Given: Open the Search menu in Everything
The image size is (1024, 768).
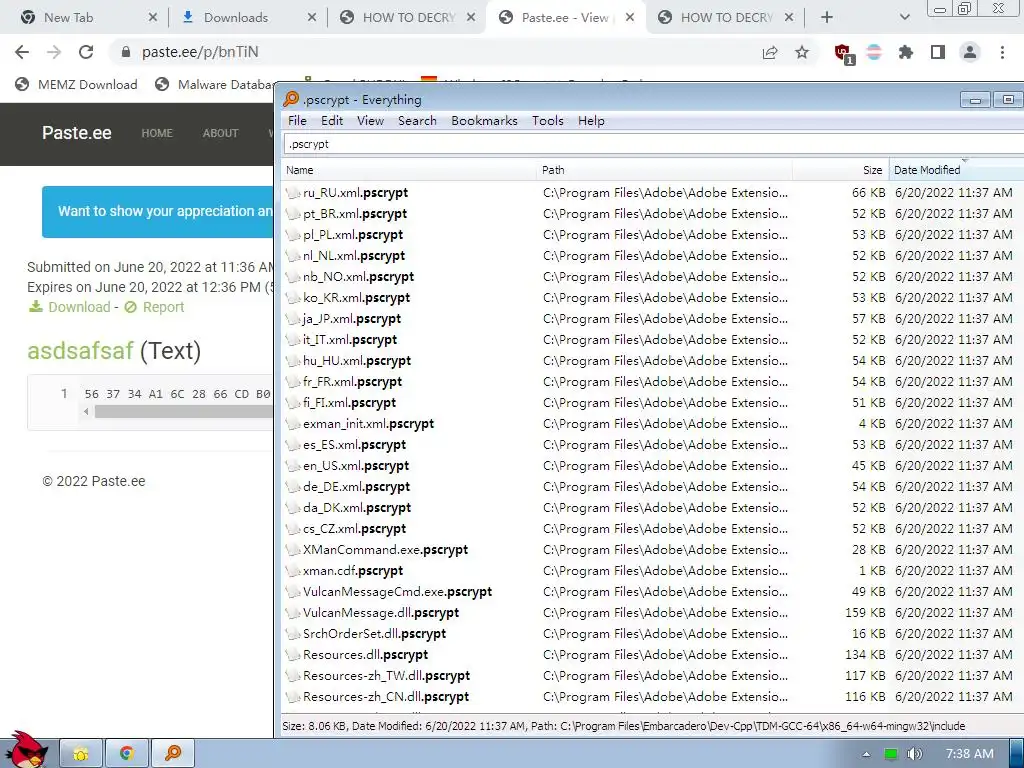Looking at the screenshot, I should [x=417, y=121].
